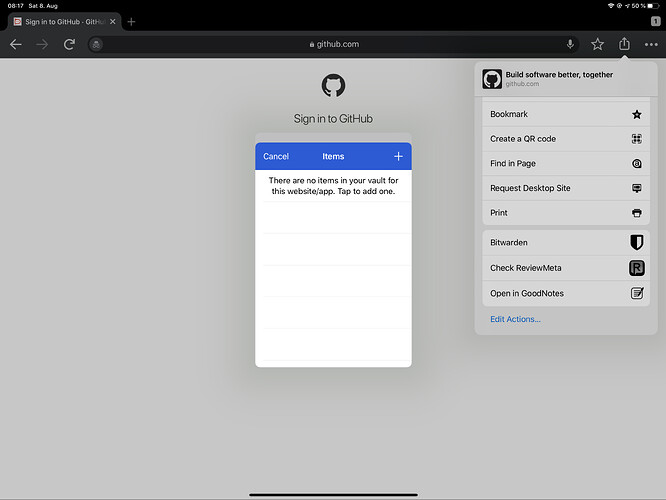Go back using the browser back arrow

[16, 44]
